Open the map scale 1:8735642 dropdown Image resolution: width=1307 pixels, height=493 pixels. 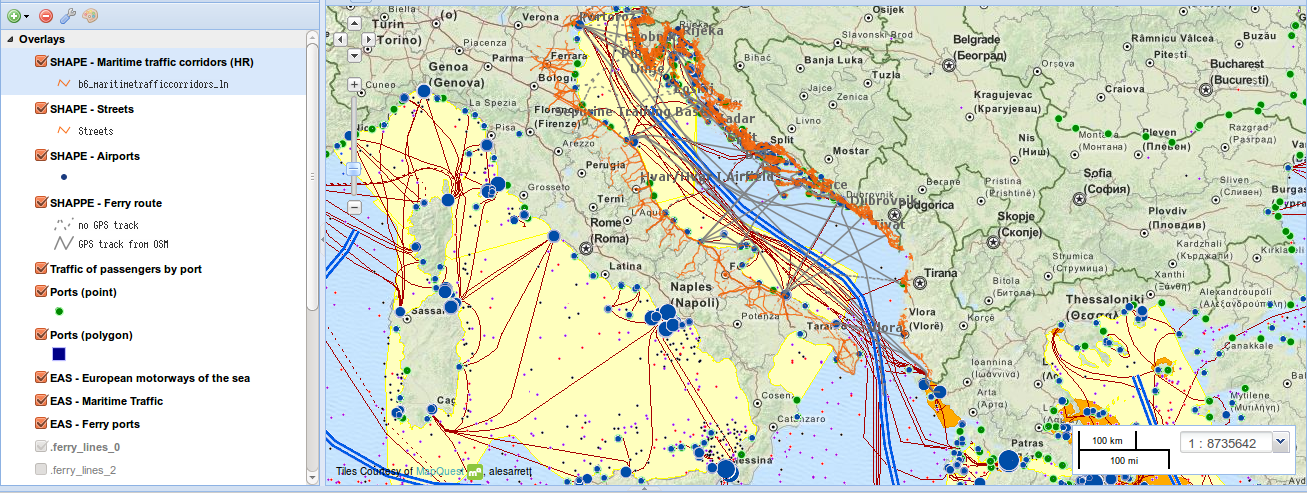click(1282, 443)
